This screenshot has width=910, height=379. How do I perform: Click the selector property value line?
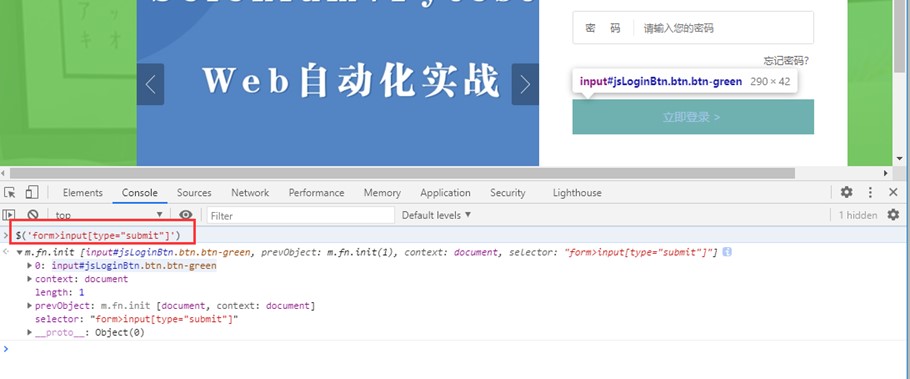point(136,319)
